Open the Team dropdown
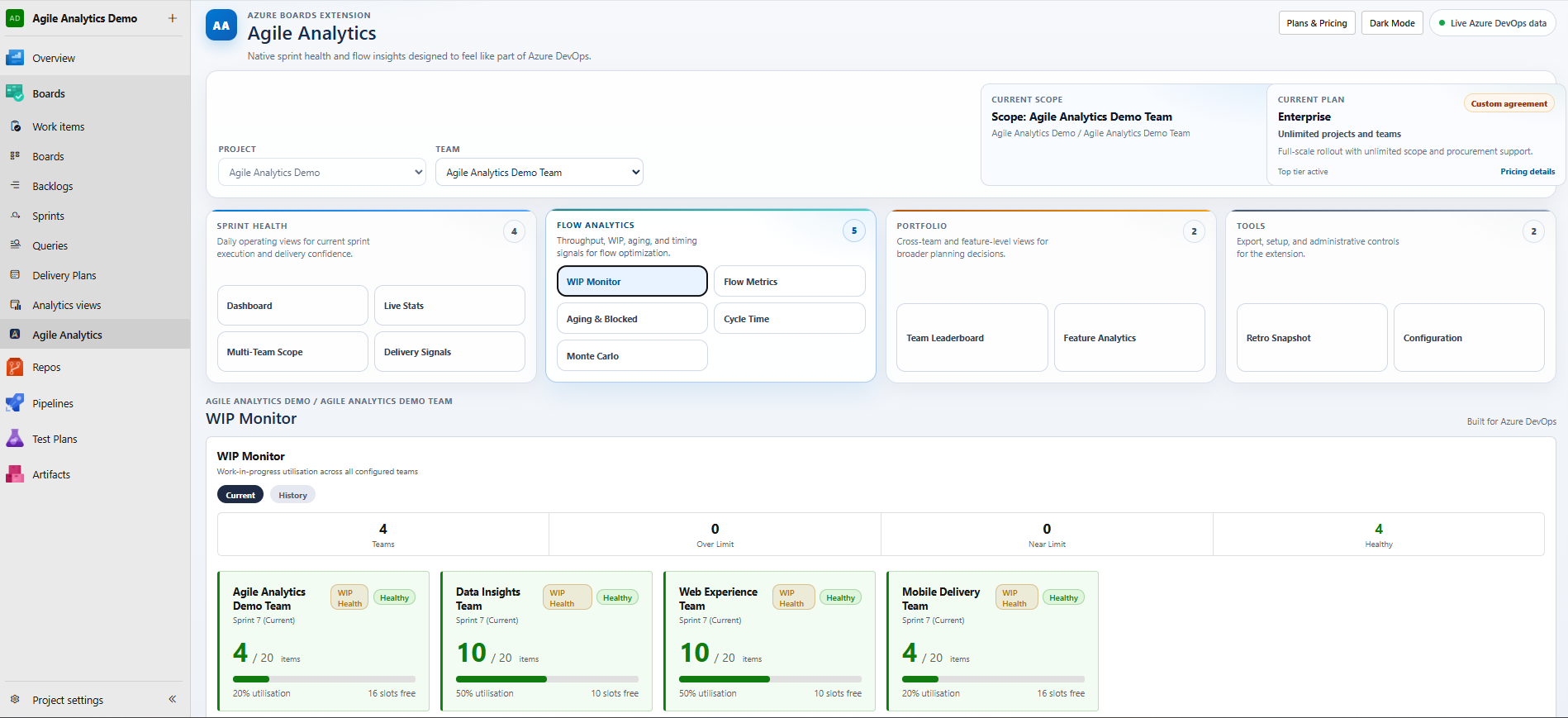Viewport: 1568px width, 718px height. [x=539, y=172]
